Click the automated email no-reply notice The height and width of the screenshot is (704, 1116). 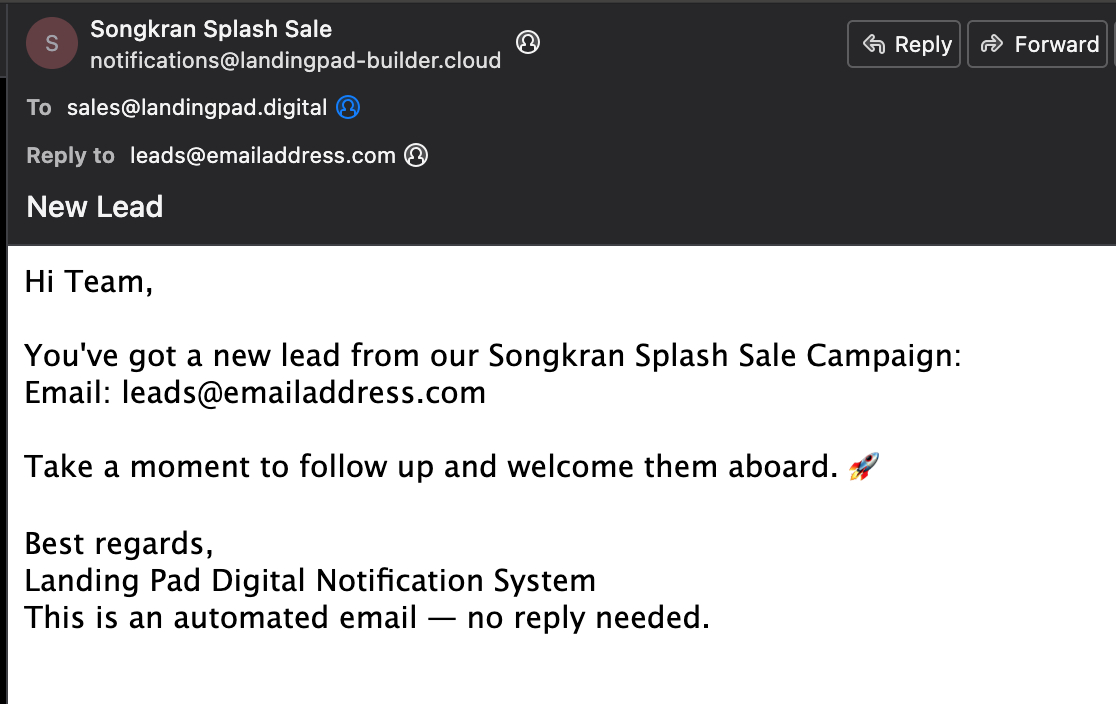pos(367,618)
